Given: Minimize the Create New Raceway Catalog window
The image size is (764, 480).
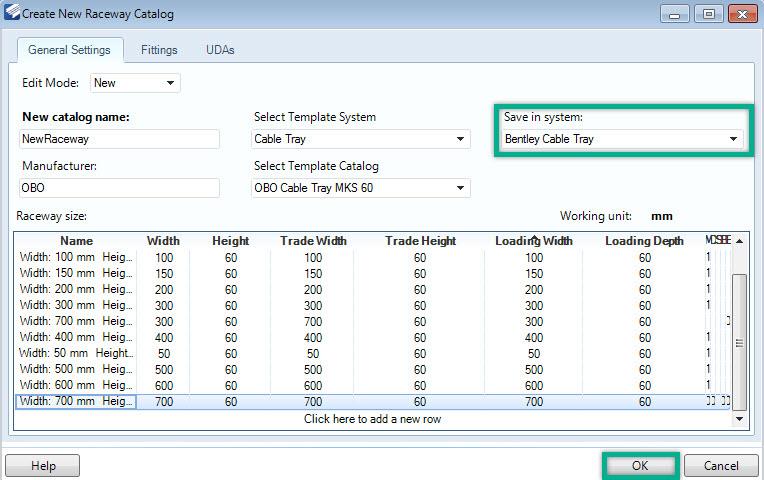Looking at the screenshot, I should click(x=674, y=14).
